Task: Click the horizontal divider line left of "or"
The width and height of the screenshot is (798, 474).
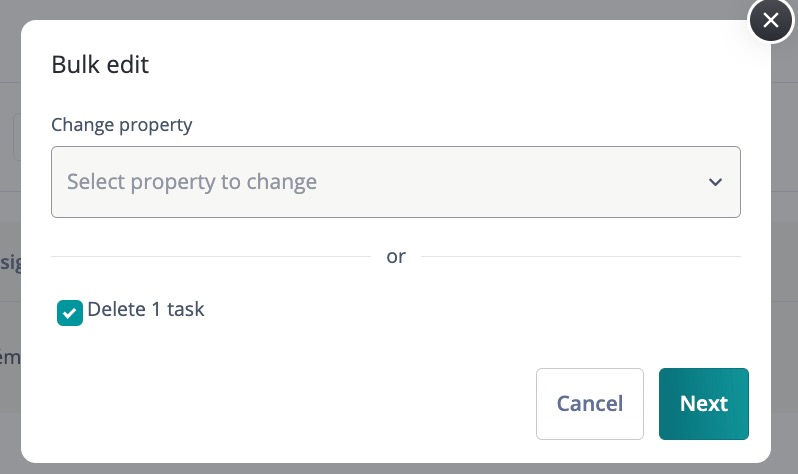Action: [x=210, y=257]
